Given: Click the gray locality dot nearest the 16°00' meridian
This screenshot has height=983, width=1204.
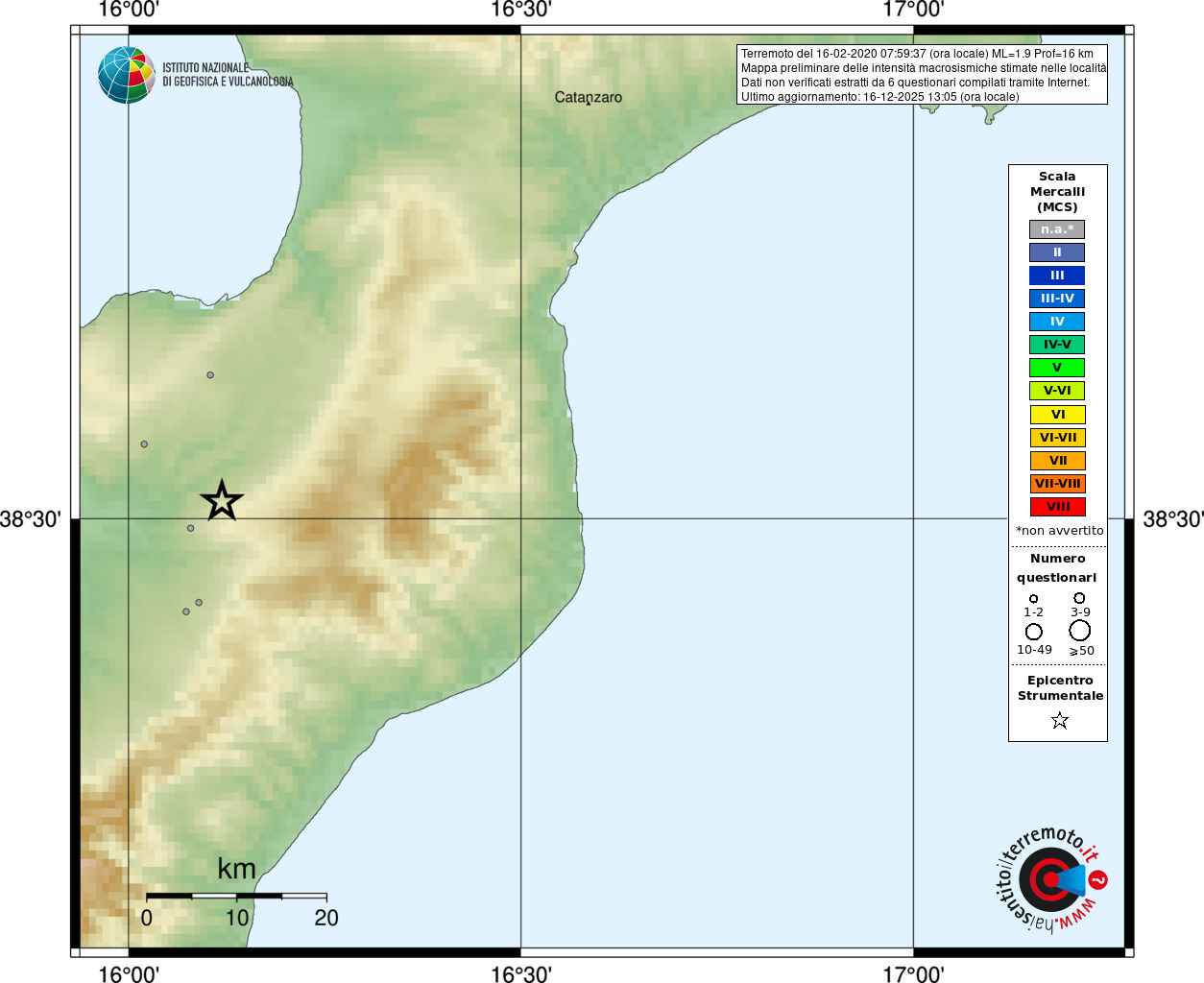Looking at the screenshot, I should tap(144, 444).
